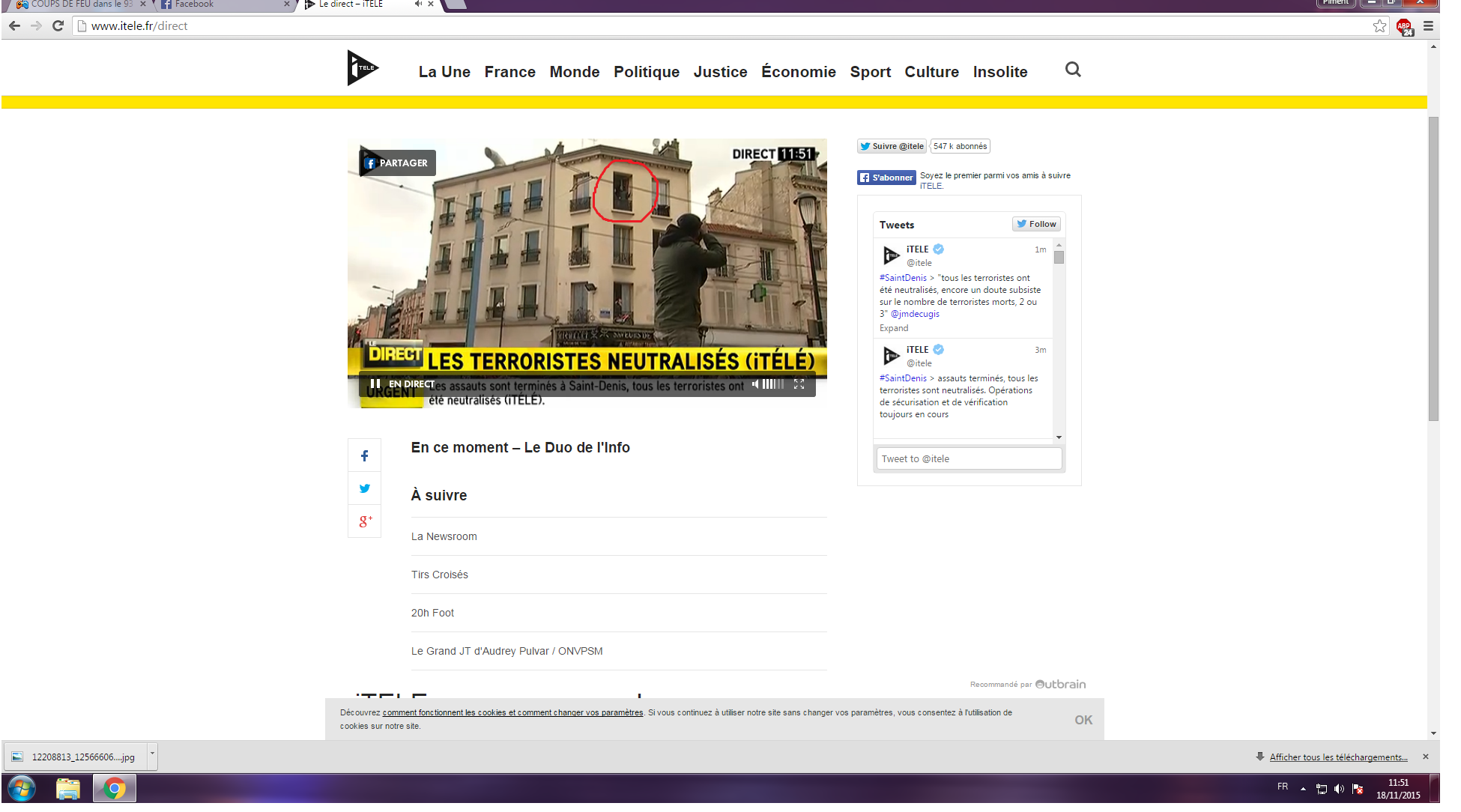Viewport: 1461px width, 812px height.
Task: Enter fullscreen on the live video
Action: pos(799,384)
